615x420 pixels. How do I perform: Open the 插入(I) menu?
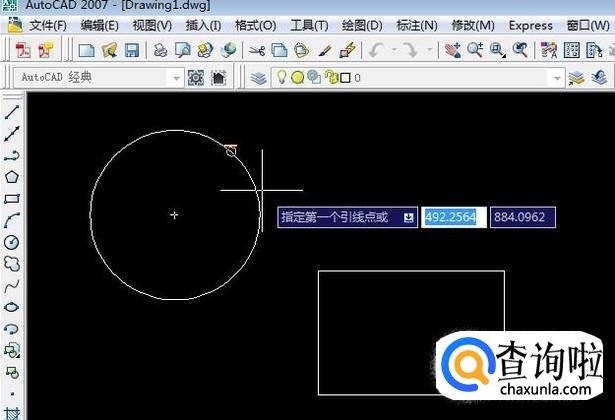(203, 26)
